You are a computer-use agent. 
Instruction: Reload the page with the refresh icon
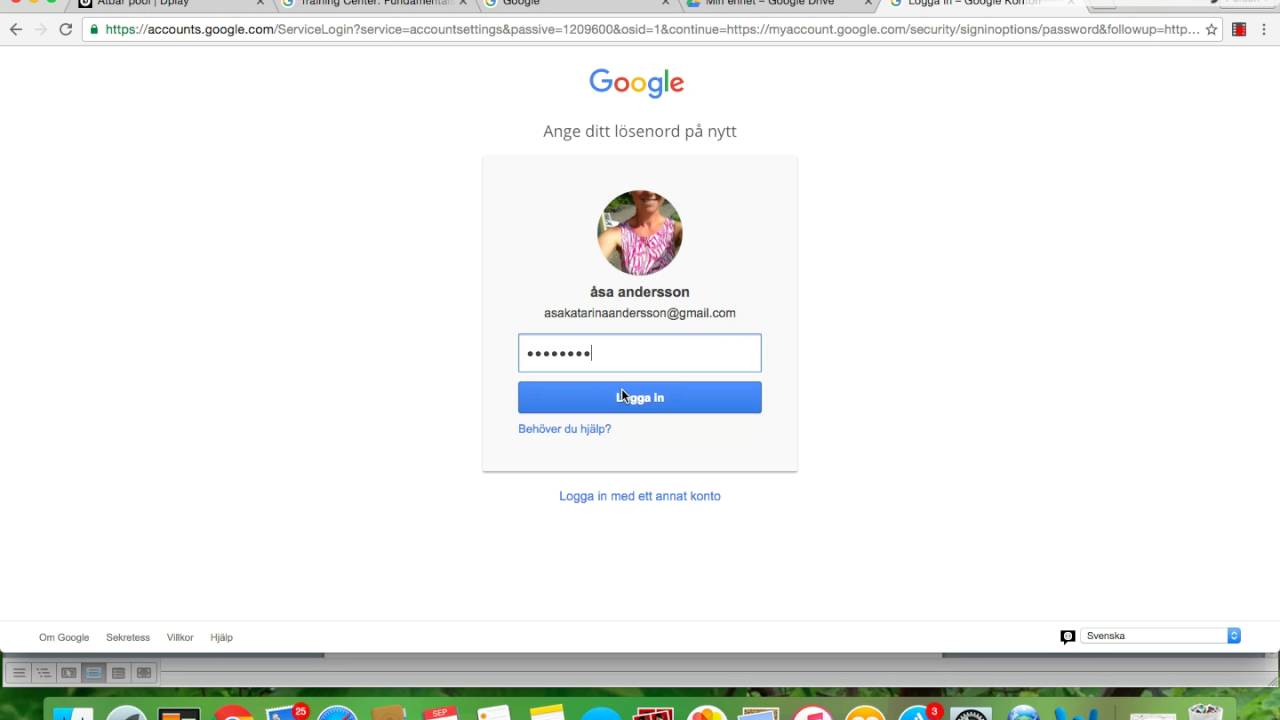[x=66, y=29]
